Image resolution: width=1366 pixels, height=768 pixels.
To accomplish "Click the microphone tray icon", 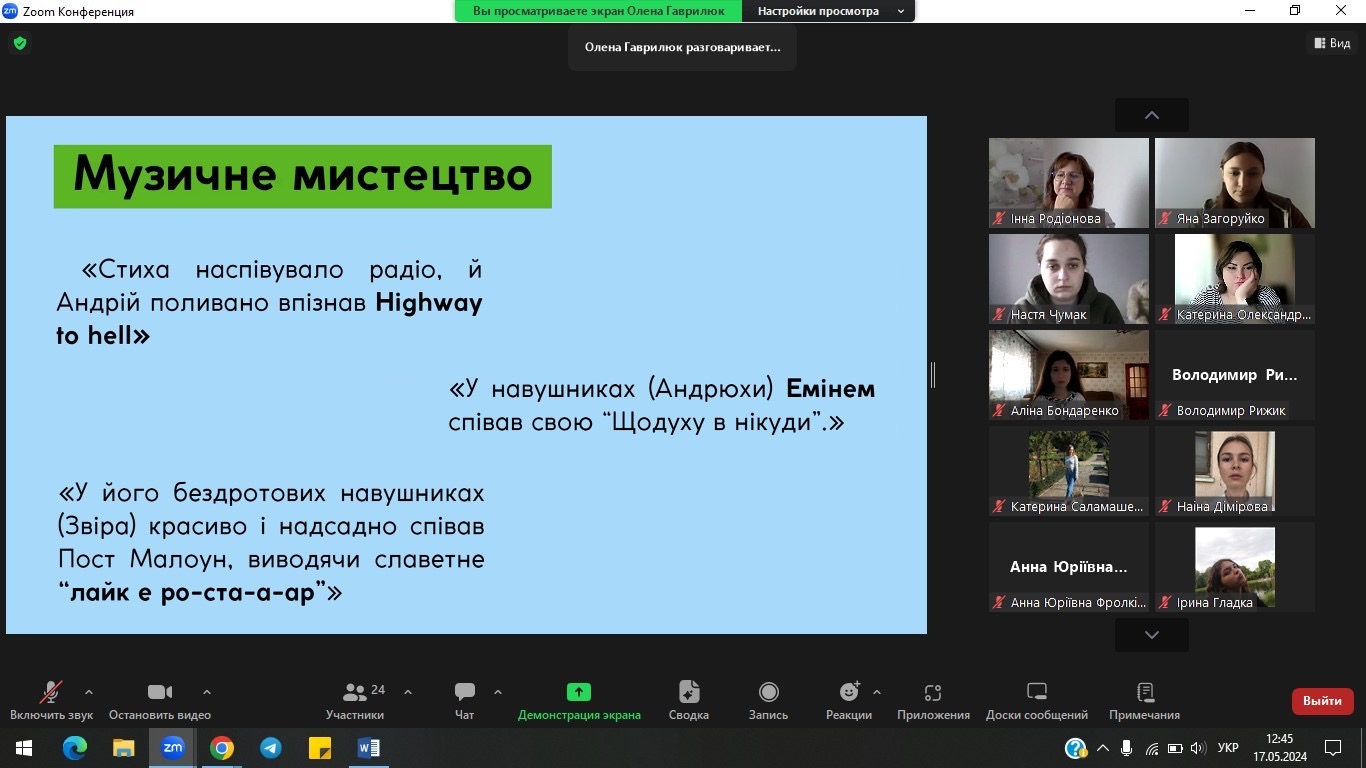I will [1127, 748].
